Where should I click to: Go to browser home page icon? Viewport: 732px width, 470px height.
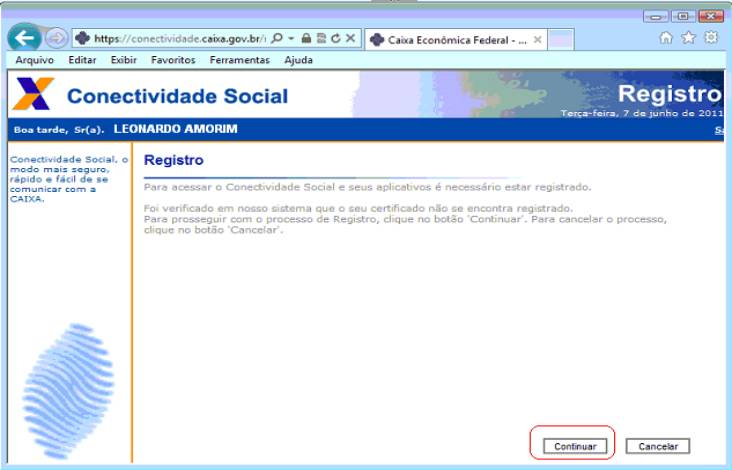pyautogui.click(x=666, y=38)
